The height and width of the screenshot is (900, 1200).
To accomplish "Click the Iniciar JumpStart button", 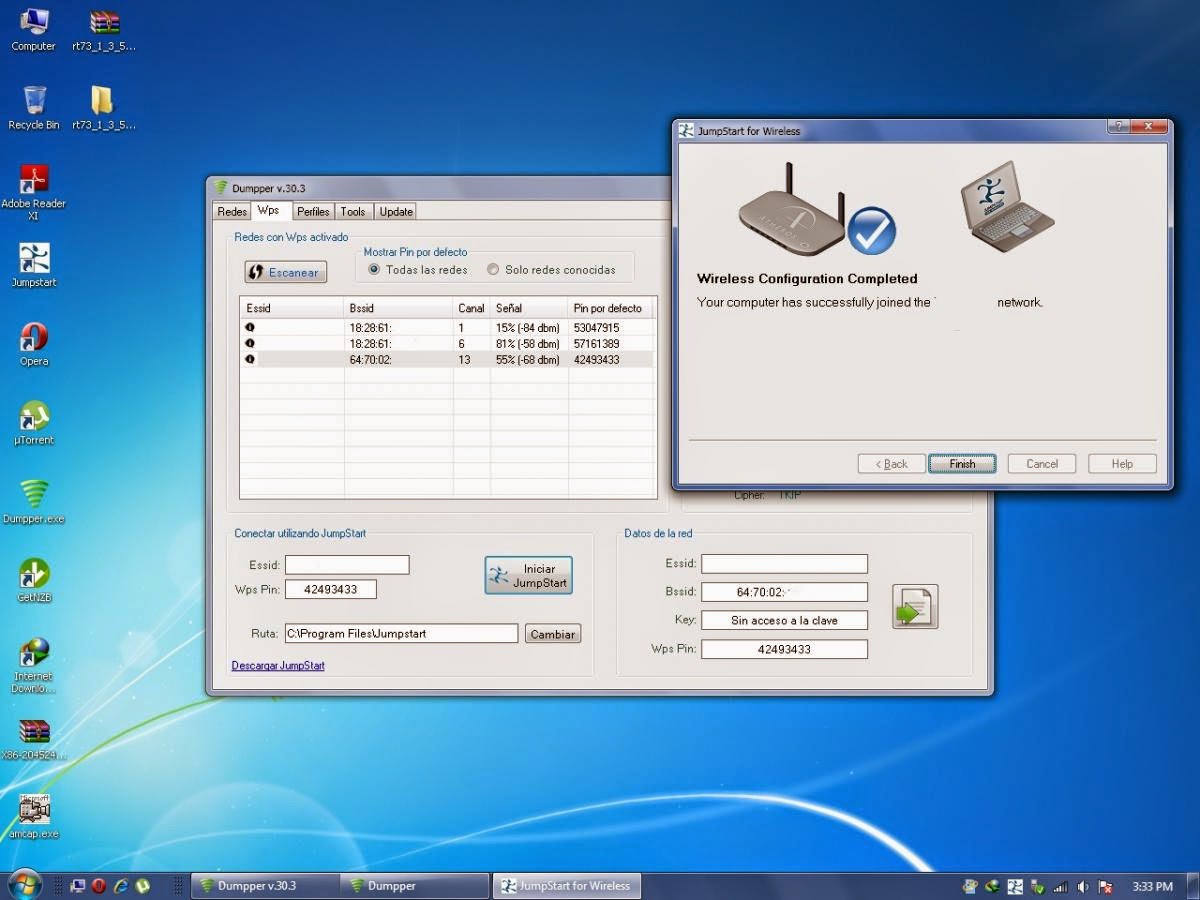I will tap(529, 575).
